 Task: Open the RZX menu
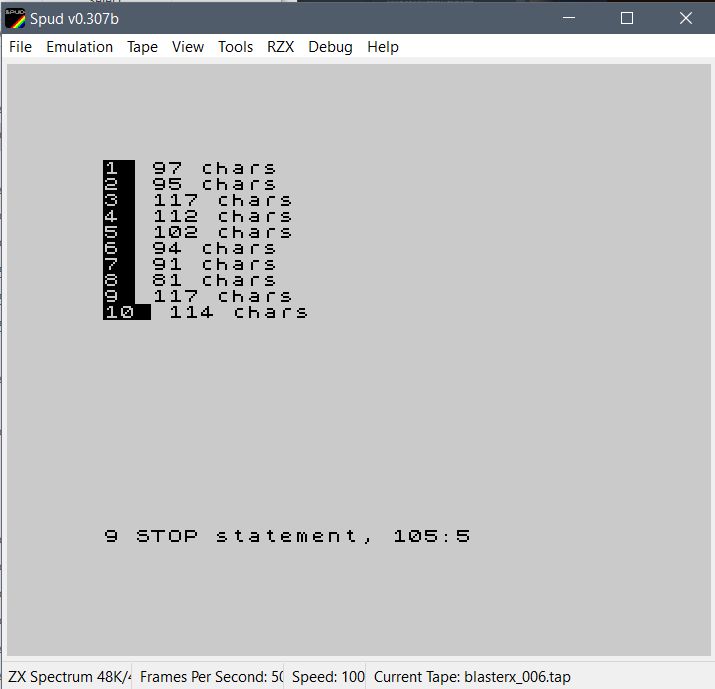280,47
